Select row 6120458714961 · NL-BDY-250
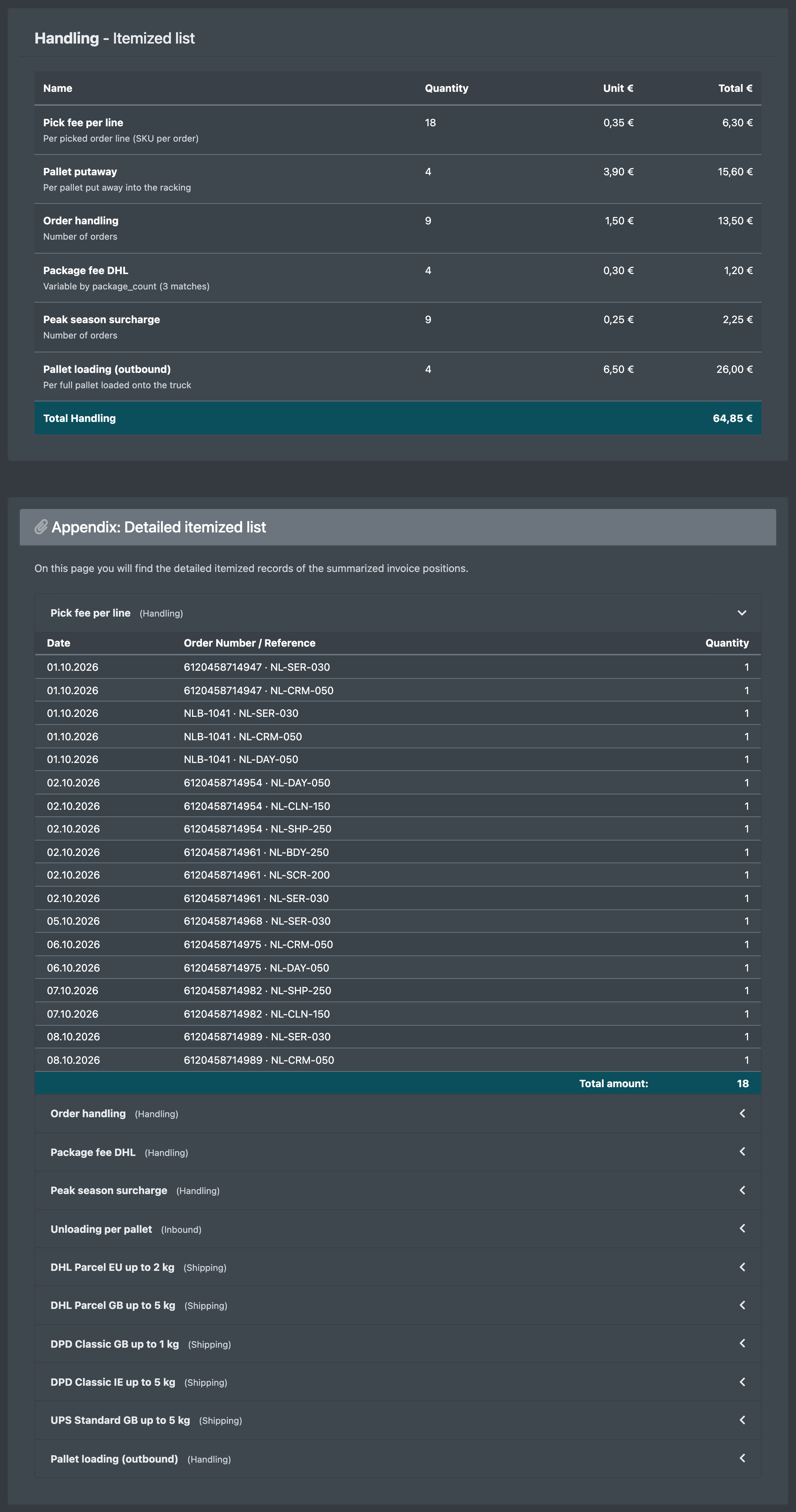 [398, 852]
